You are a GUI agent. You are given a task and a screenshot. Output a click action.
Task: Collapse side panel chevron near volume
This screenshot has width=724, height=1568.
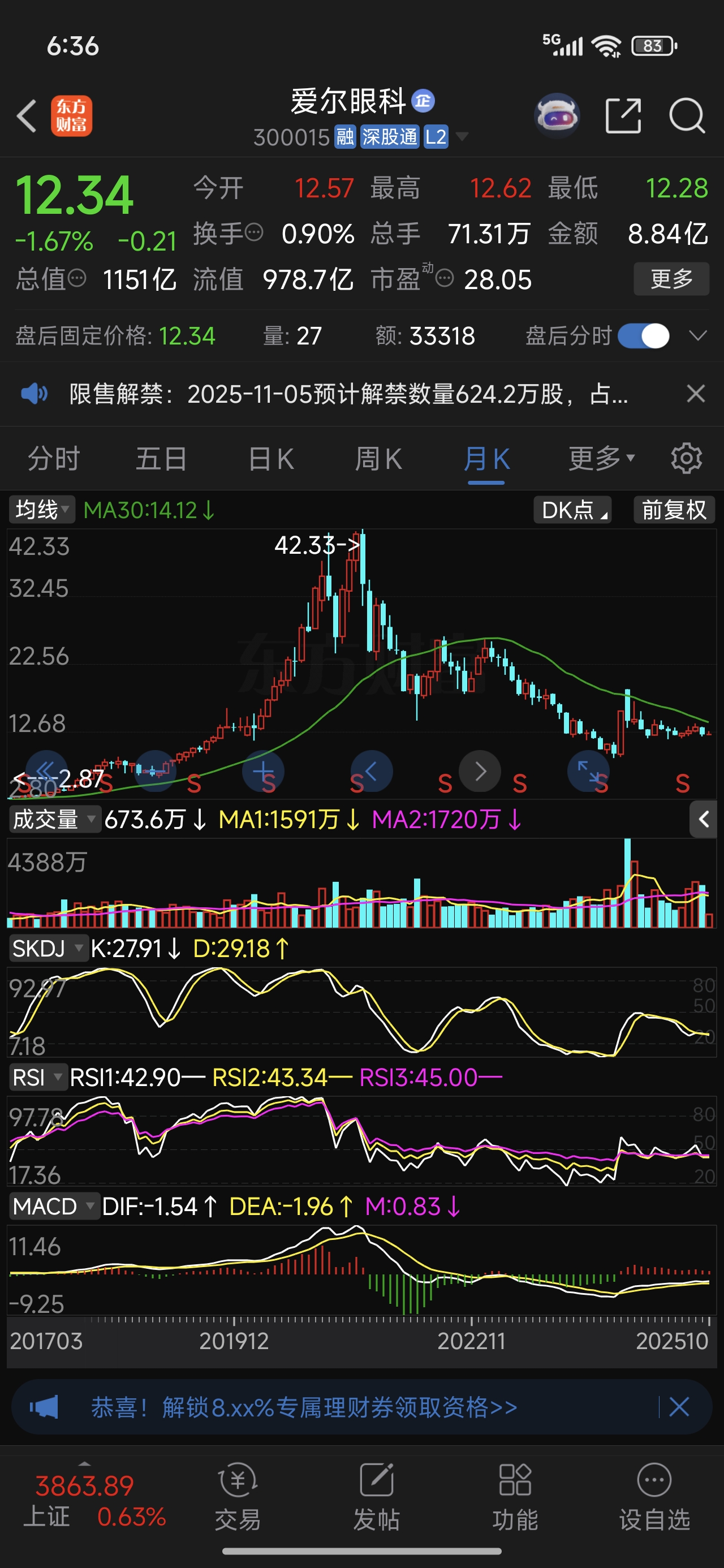click(703, 819)
